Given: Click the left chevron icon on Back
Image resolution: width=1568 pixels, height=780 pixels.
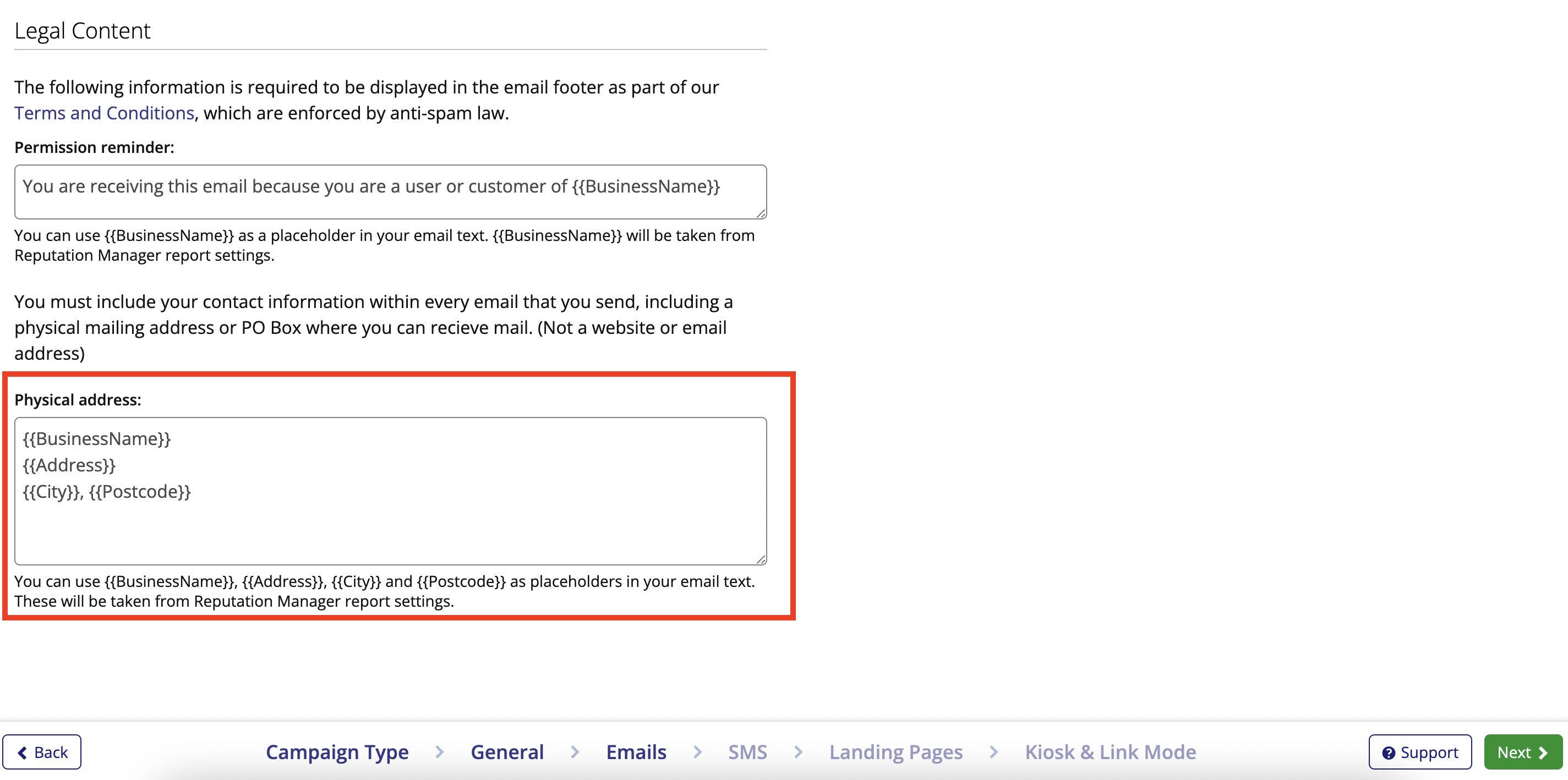Looking at the screenshot, I should (23, 752).
